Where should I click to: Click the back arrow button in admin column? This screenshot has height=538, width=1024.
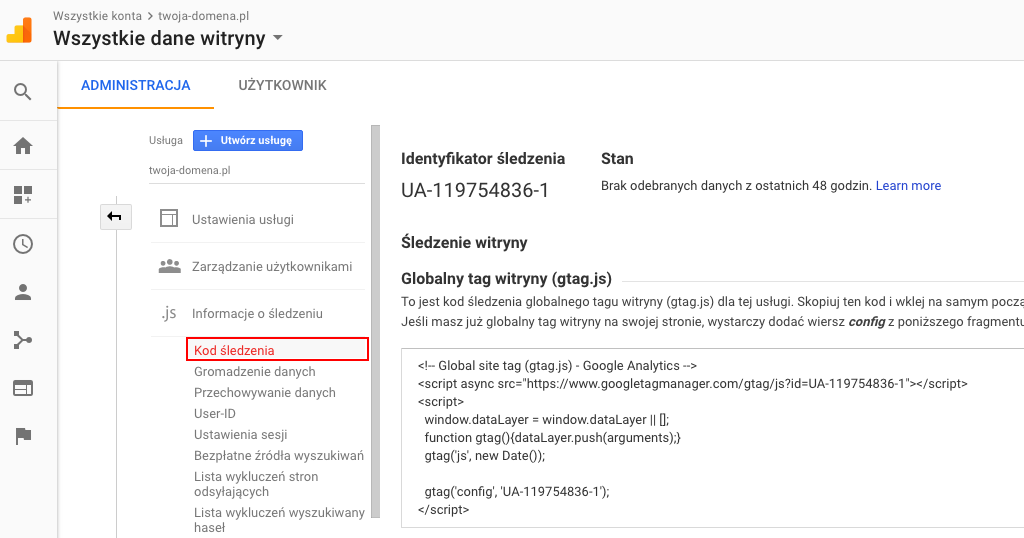[x=115, y=216]
